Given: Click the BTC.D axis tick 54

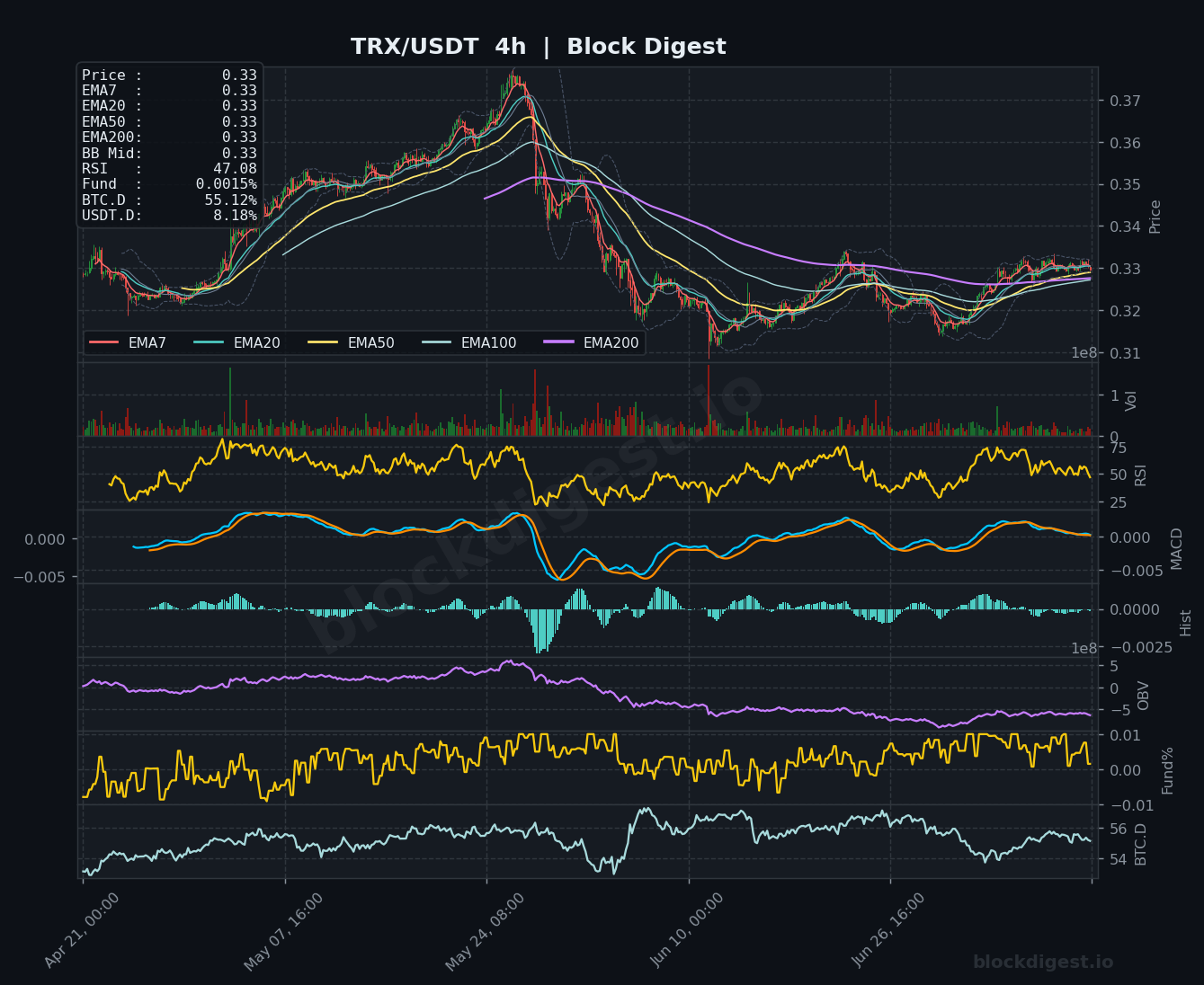Looking at the screenshot, I should [x=1118, y=859].
